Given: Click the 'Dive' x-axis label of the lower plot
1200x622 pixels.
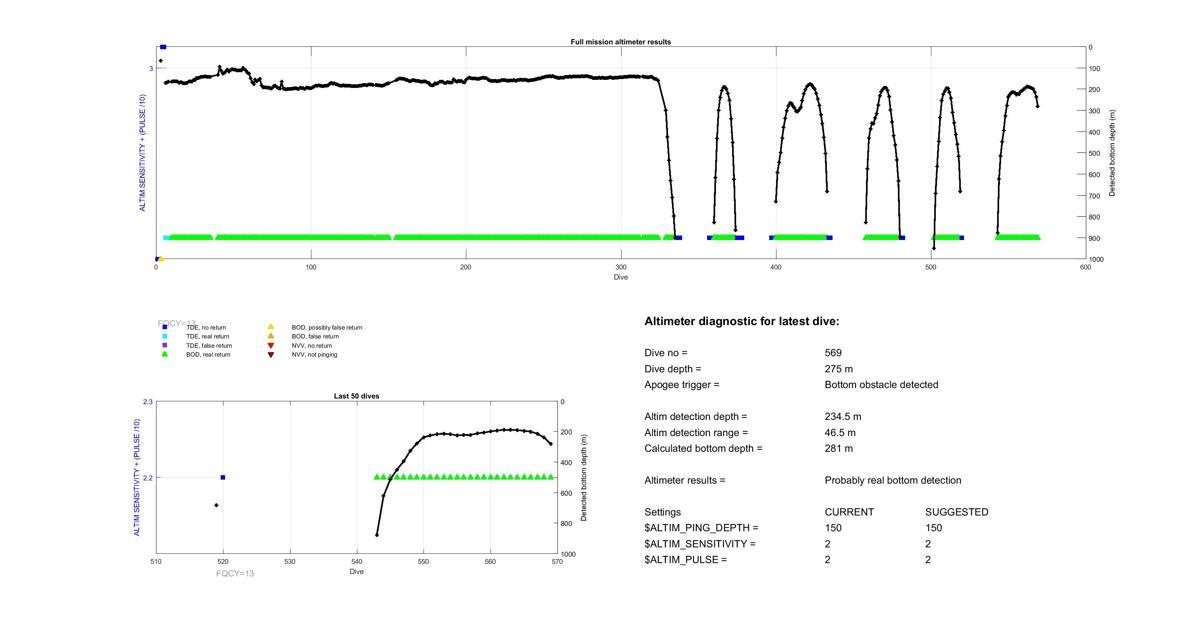Looking at the screenshot, I should point(356,572).
